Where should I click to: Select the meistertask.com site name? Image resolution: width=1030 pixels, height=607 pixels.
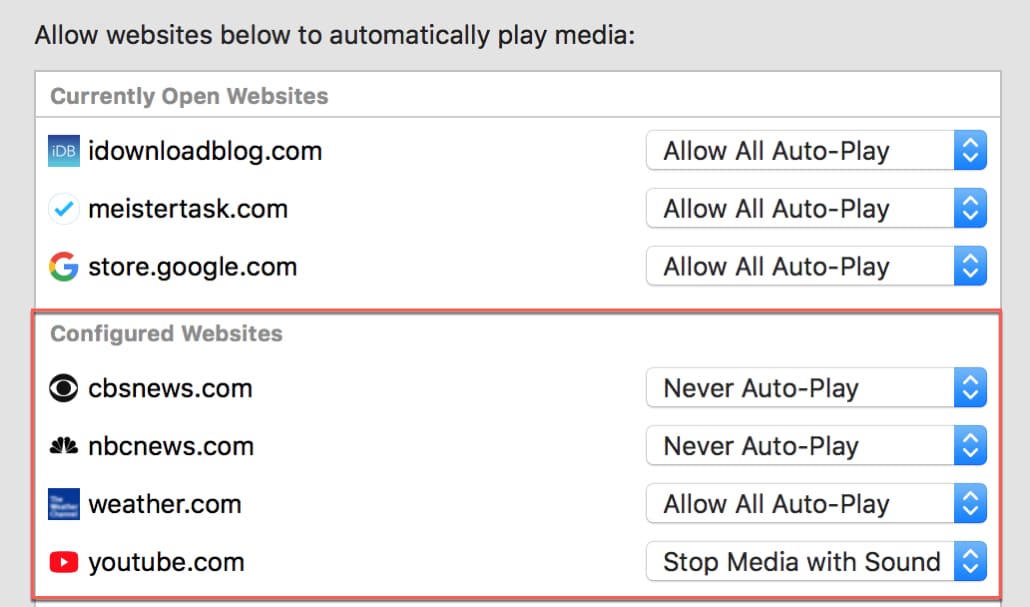coord(188,210)
